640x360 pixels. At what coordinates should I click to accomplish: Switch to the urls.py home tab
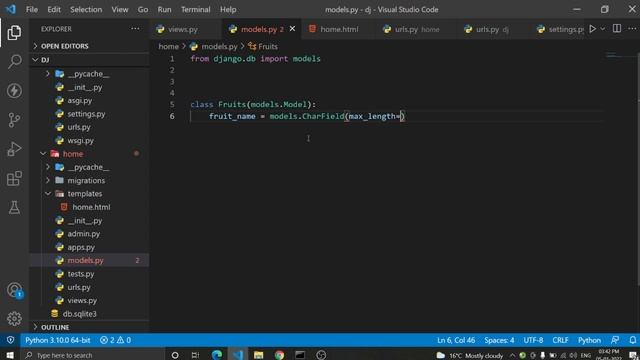[416, 29]
